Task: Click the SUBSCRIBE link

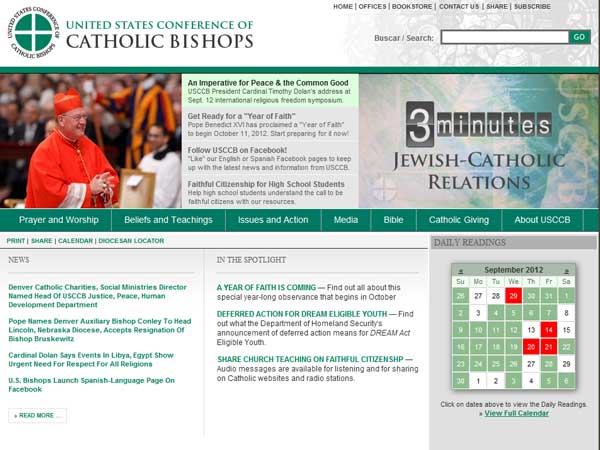Action: 532,7
